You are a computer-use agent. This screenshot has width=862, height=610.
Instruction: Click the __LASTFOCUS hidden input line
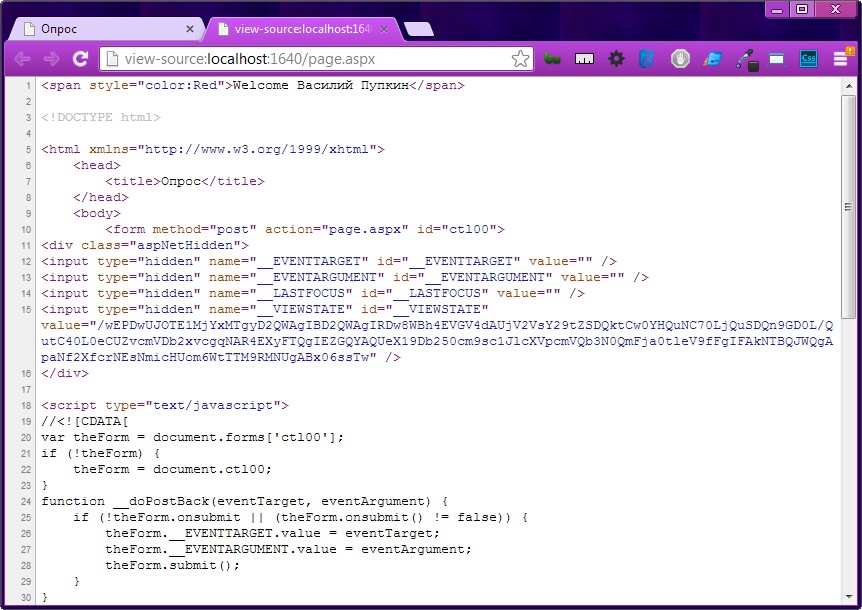[312, 293]
